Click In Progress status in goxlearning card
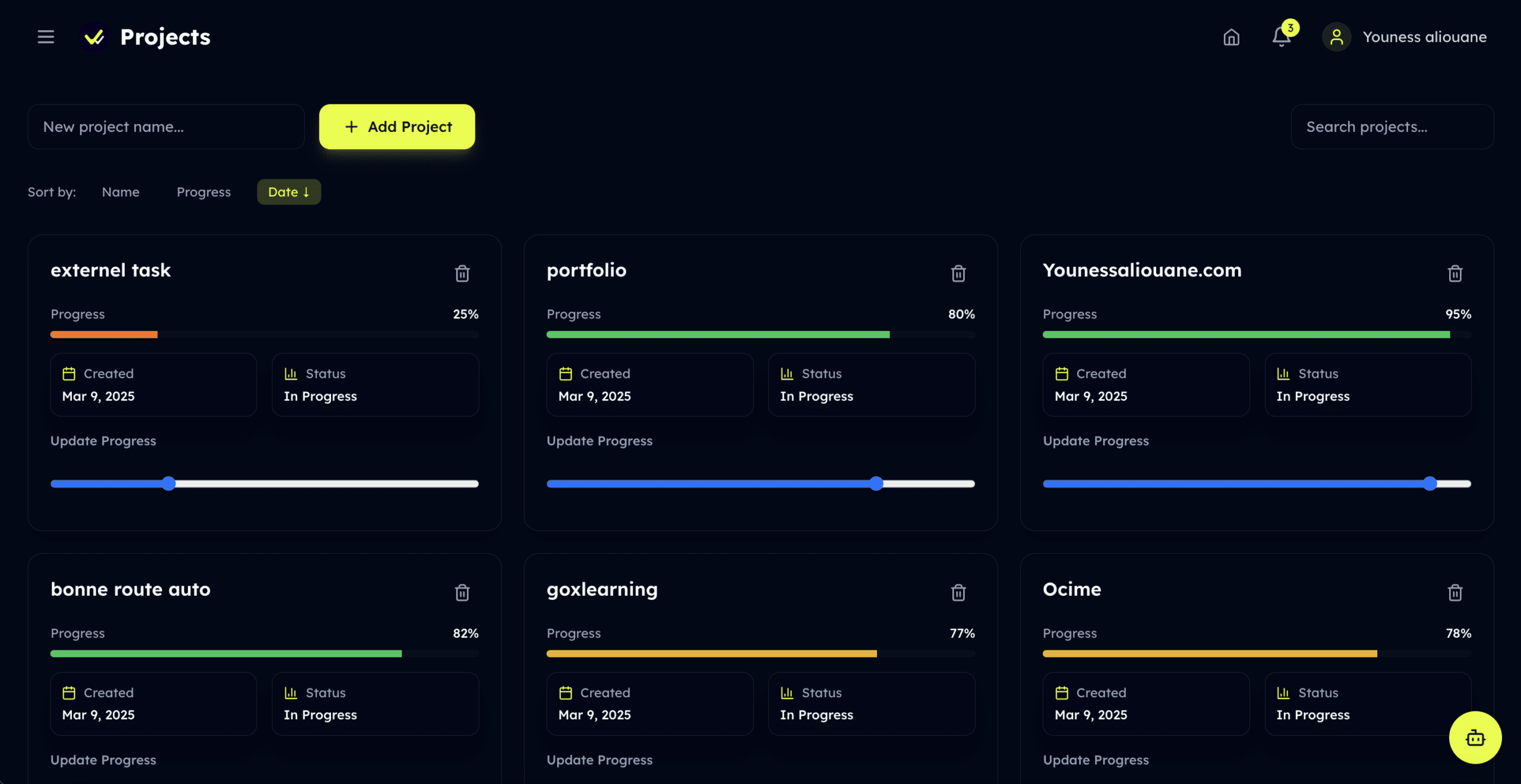The image size is (1521, 784). click(x=816, y=715)
